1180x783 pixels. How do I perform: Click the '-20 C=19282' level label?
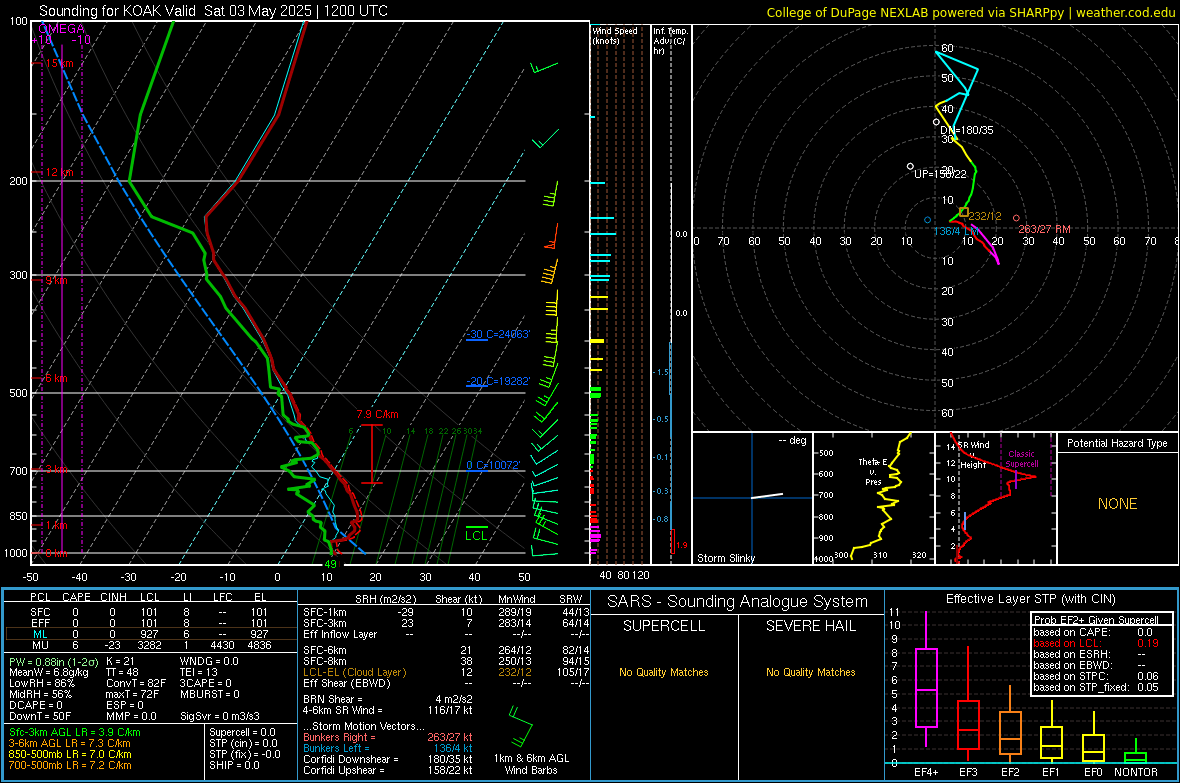point(497,381)
